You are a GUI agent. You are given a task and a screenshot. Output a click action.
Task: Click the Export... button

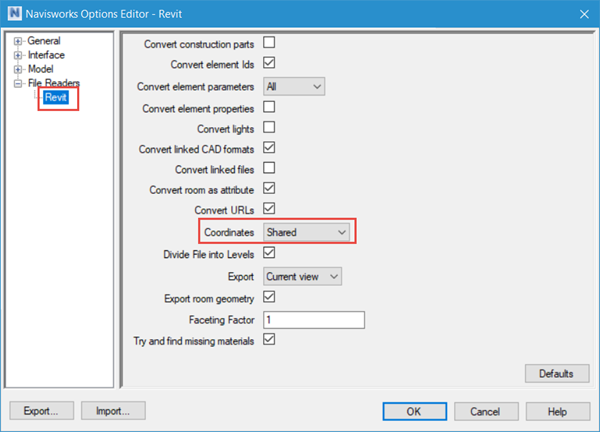41,411
